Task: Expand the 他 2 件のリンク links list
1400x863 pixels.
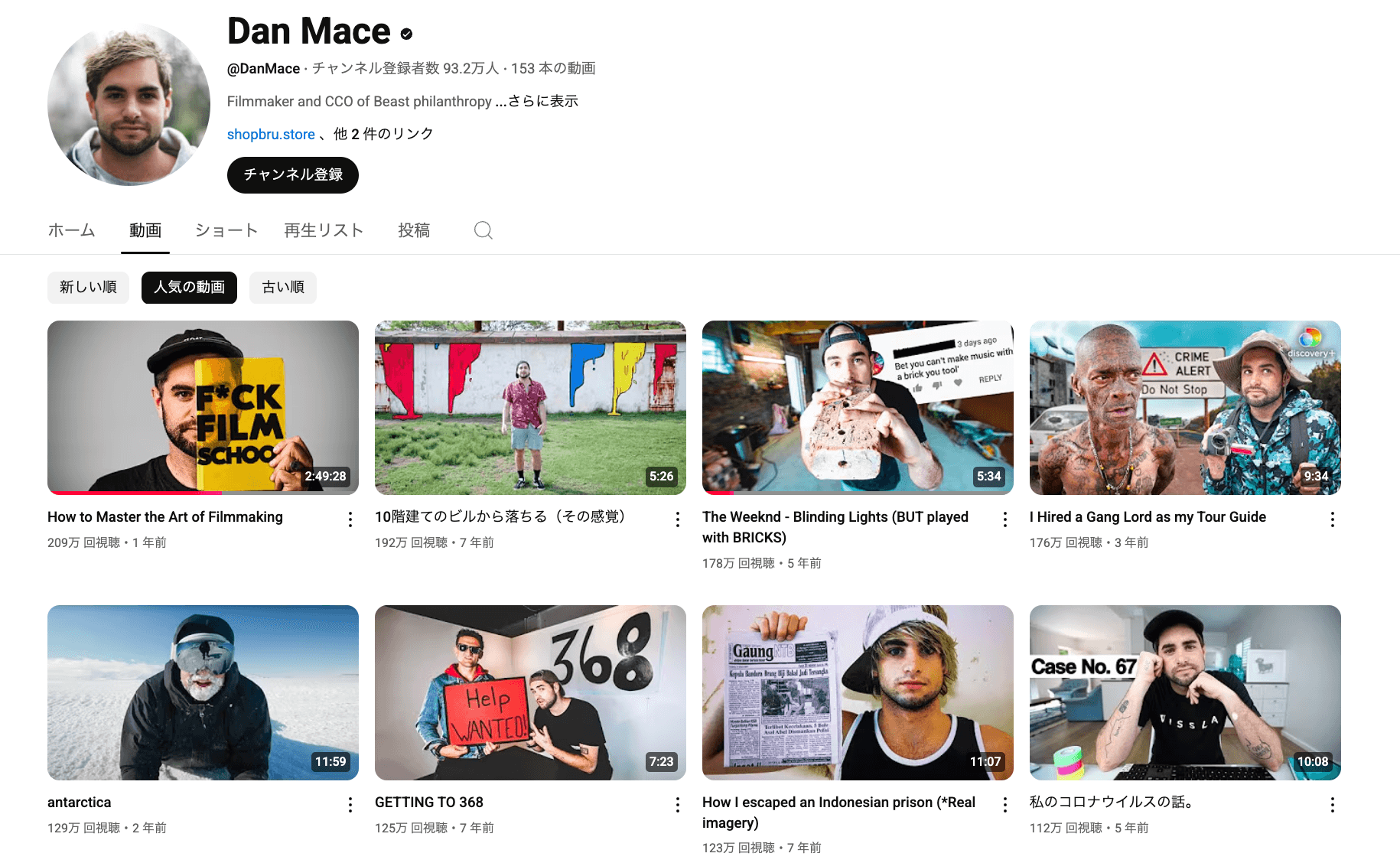Action: pos(383,134)
